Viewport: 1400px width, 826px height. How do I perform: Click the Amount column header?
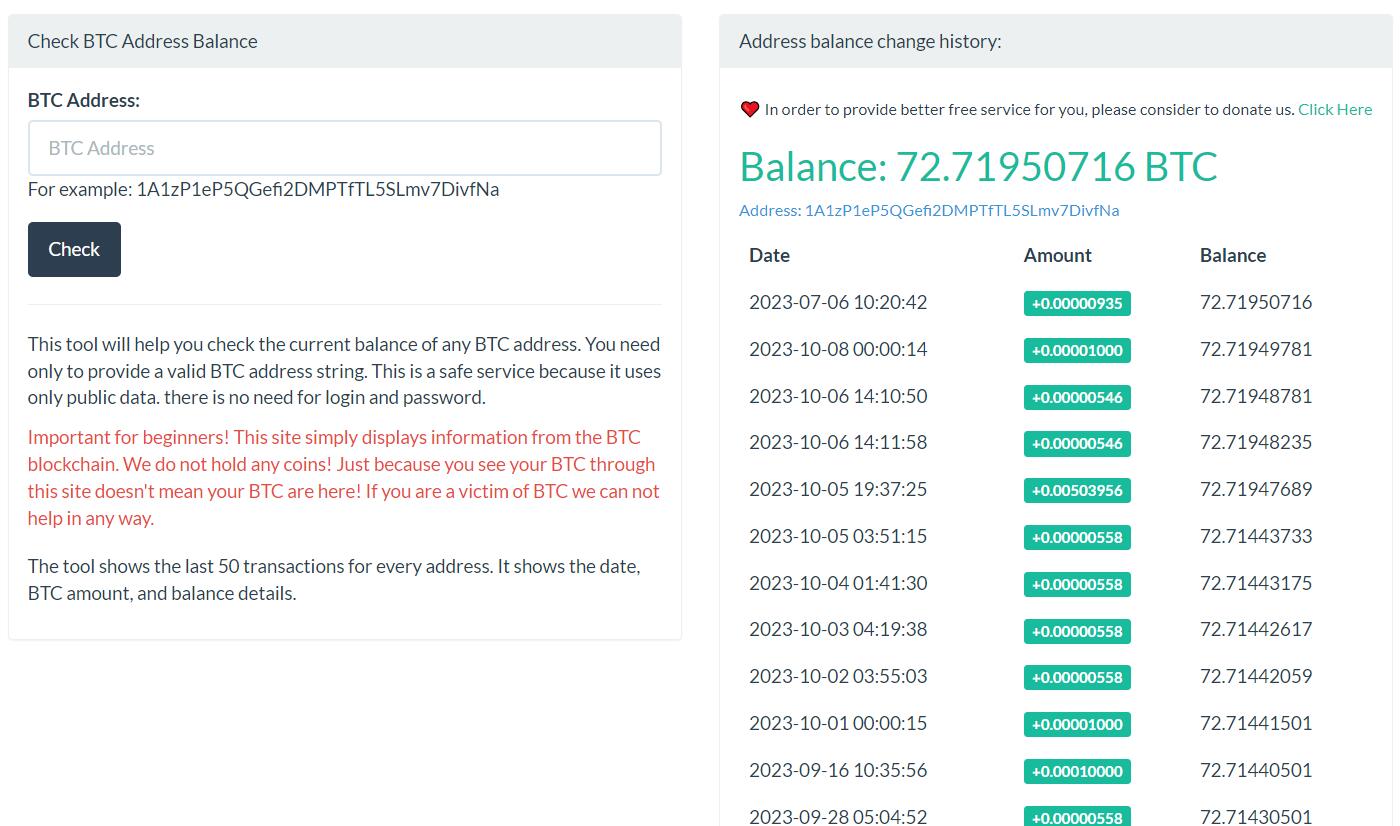[x=1057, y=255]
